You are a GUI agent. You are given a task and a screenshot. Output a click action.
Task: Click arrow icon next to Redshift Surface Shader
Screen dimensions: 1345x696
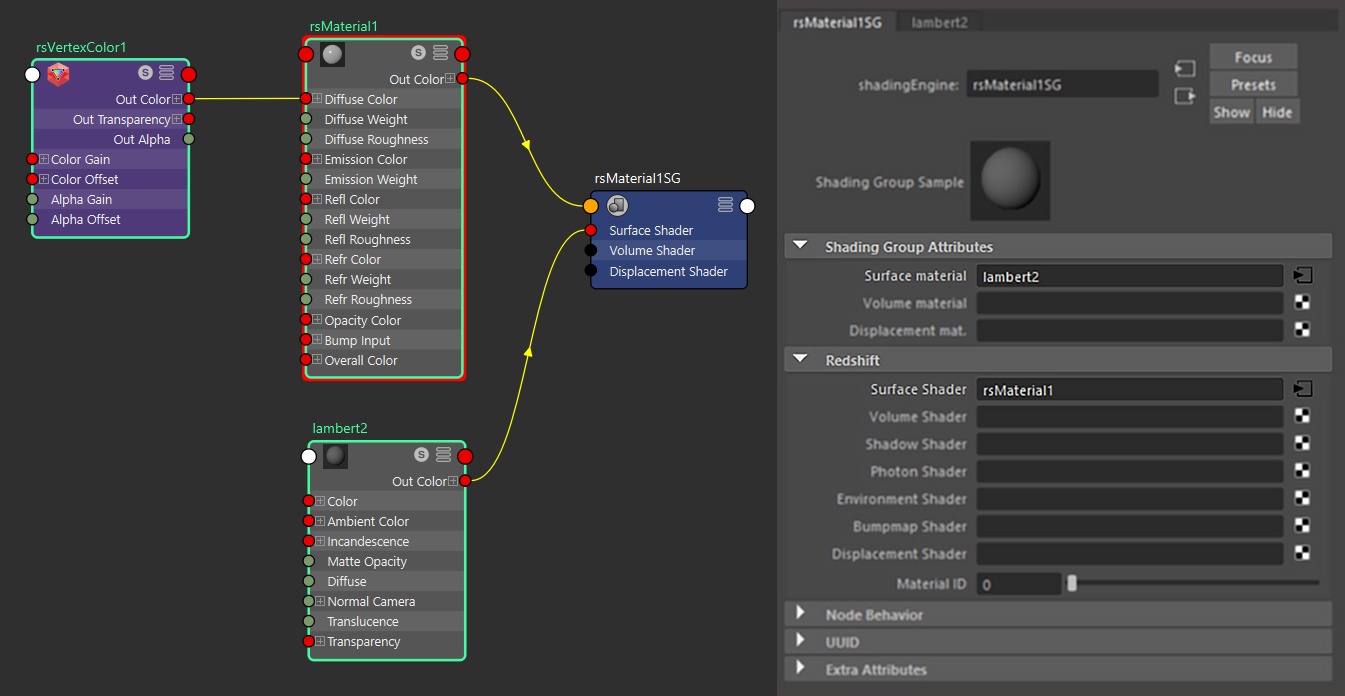tap(1302, 389)
